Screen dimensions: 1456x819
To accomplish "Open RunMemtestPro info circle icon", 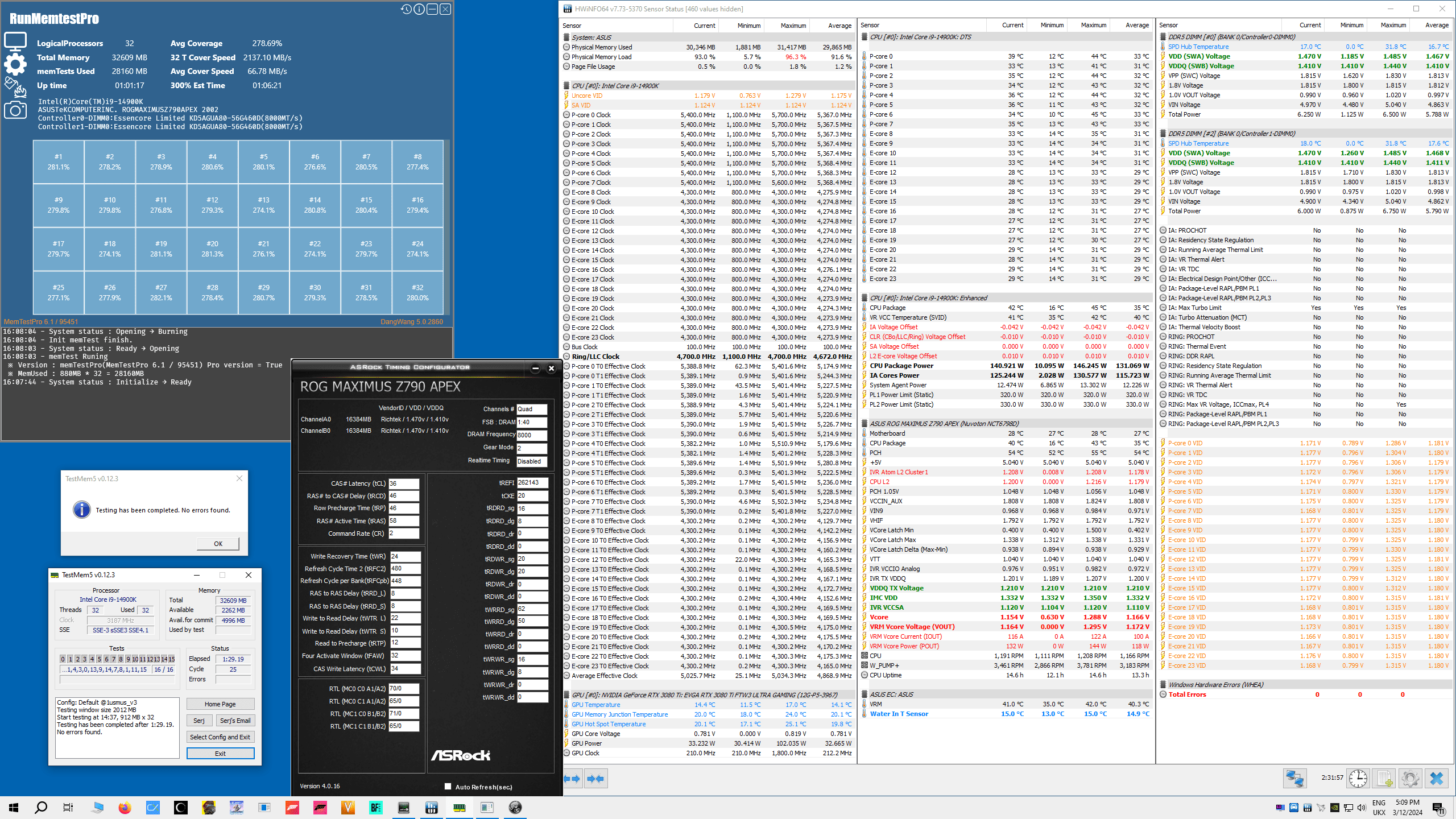I will [419, 9].
